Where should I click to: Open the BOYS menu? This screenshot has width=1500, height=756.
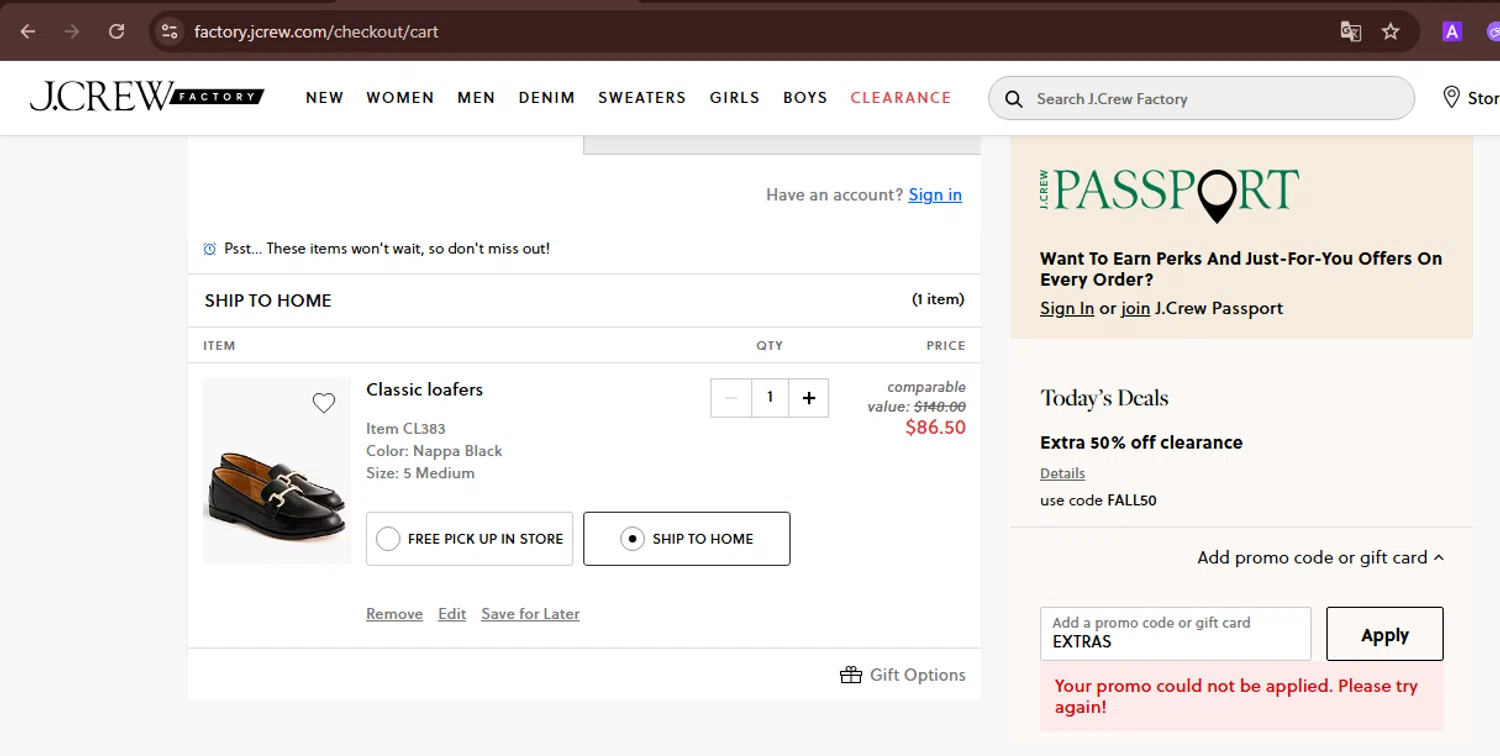coord(805,98)
